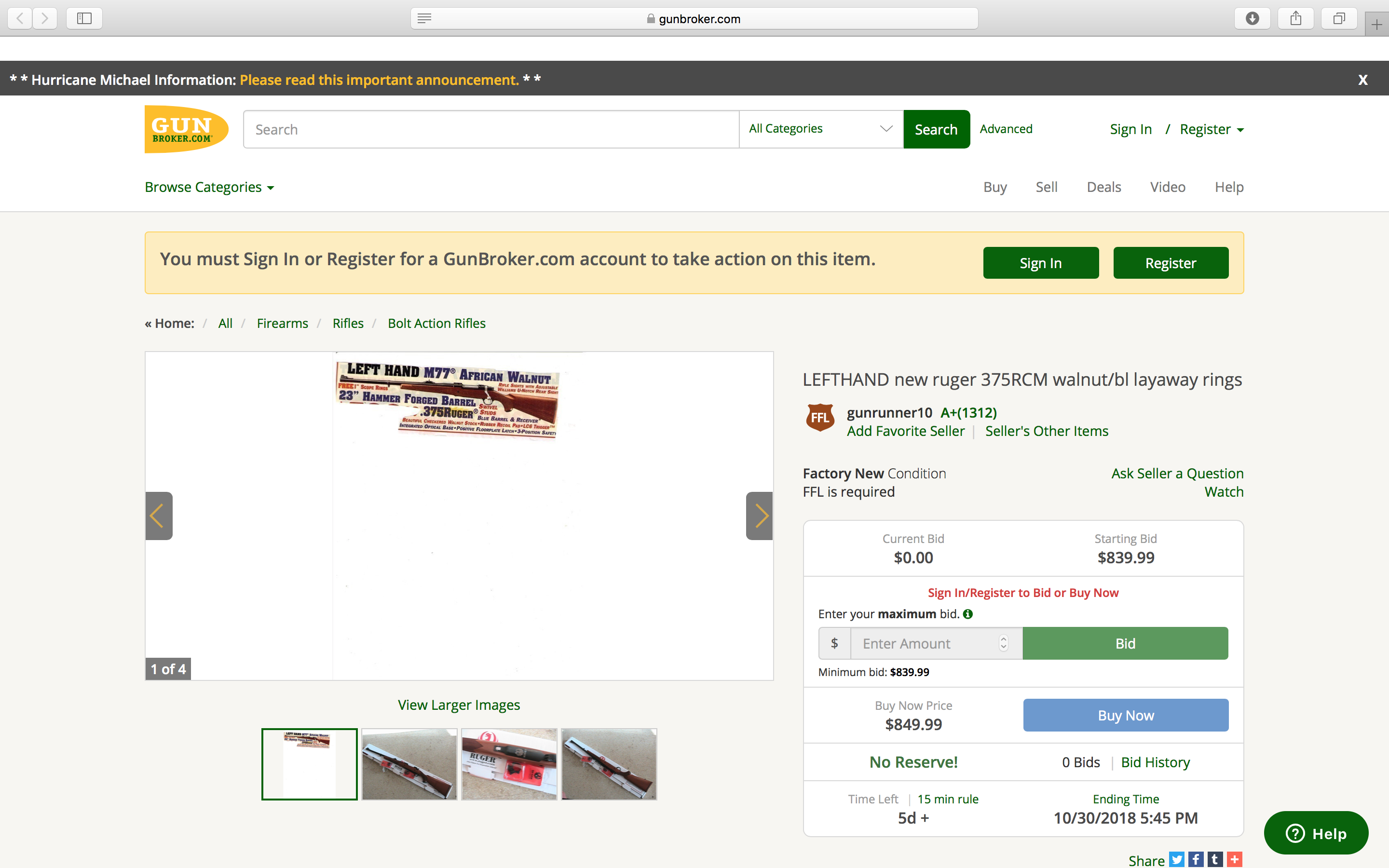
Task: Click Register button in yellow notice
Action: 1171,263
